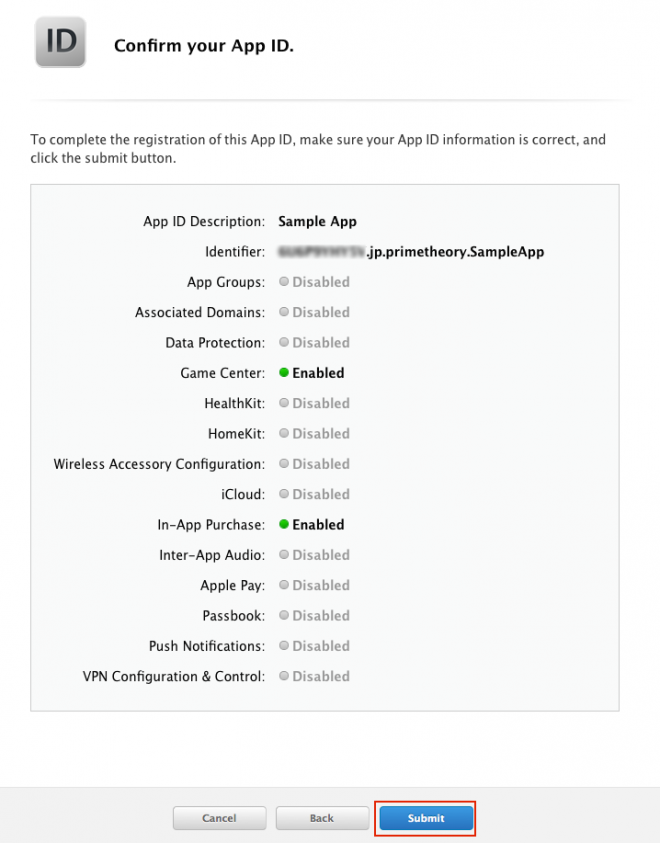
Task: Click the Back button
Action: [322, 817]
